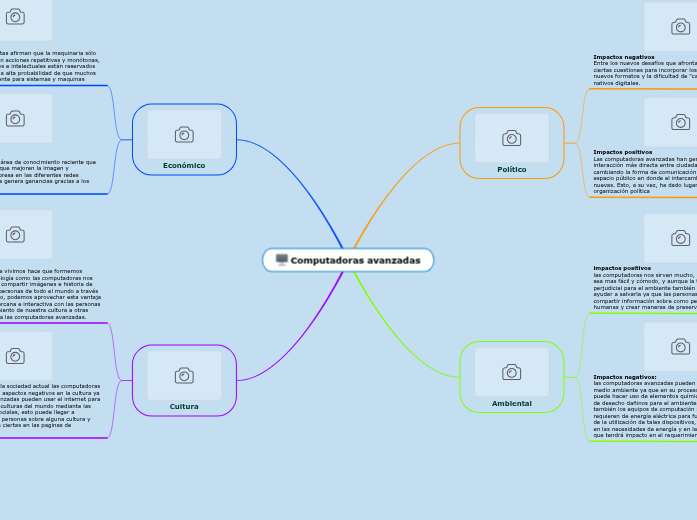
Task: Click the camera image placeholder in the Cultura node
Action: [x=184, y=375]
